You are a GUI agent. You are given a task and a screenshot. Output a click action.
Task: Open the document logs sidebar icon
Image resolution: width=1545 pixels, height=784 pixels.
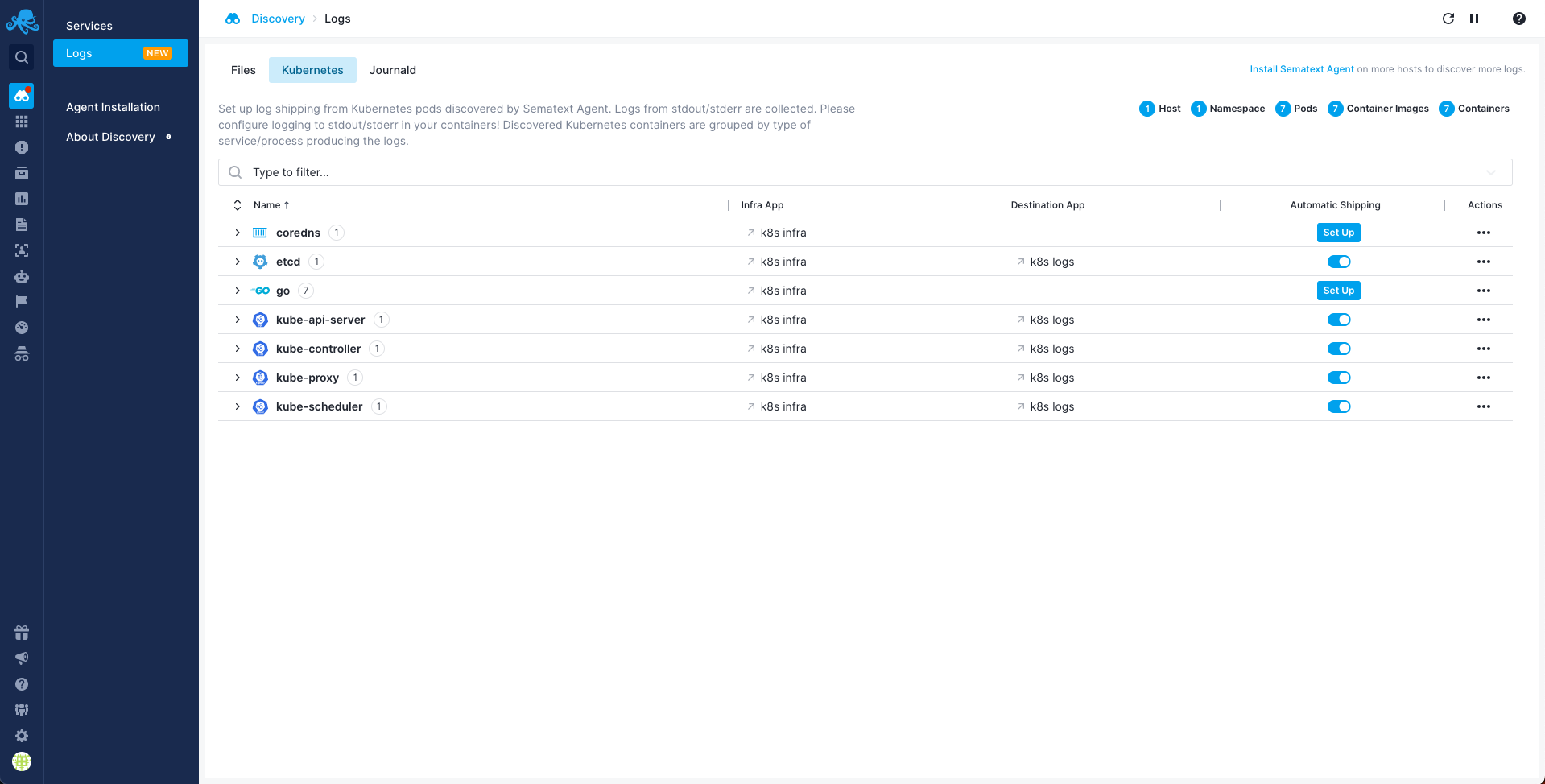click(22, 225)
